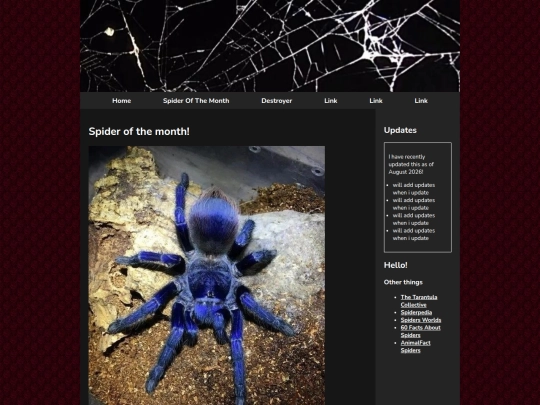
Task: Visit the AnimalFact Spiders link
Action: (415, 346)
